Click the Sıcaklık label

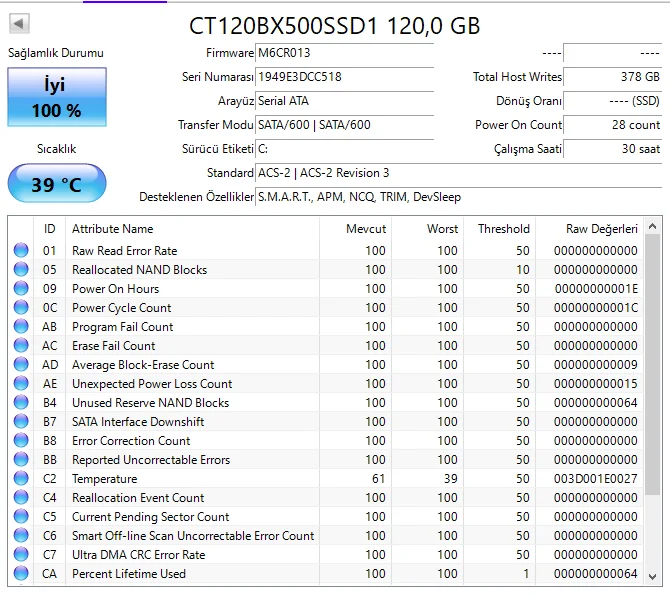pos(56,149)
